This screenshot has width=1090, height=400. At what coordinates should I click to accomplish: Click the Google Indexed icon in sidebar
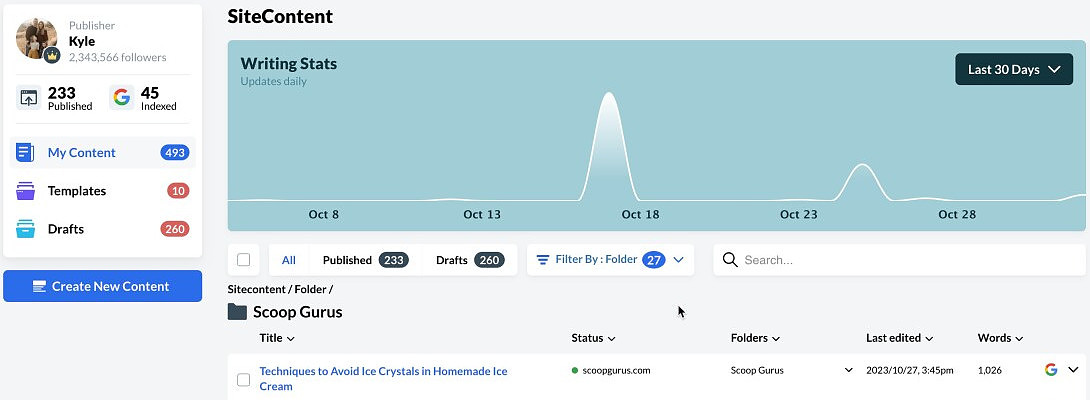[122, 98]
